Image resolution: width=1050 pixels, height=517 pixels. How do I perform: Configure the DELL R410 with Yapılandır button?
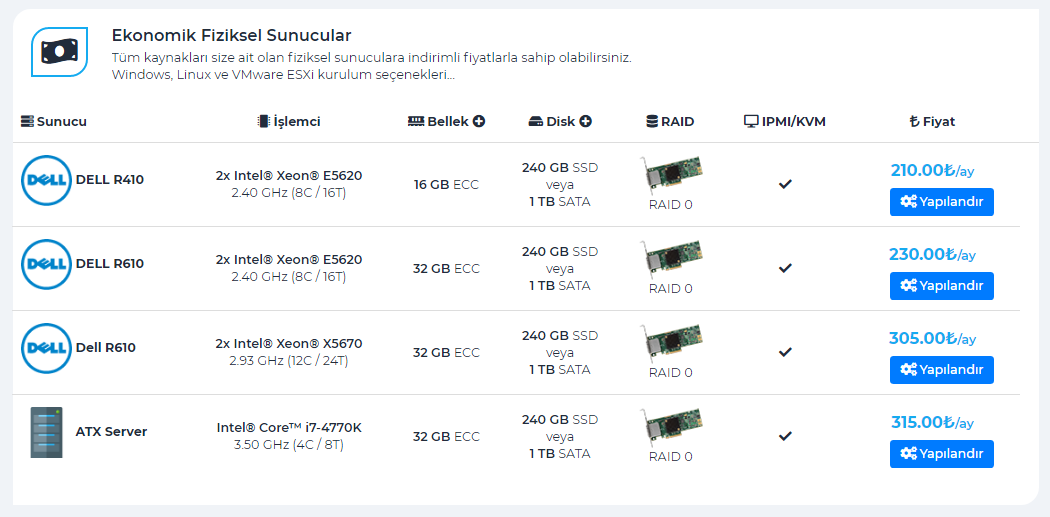(x=942, y=202)
